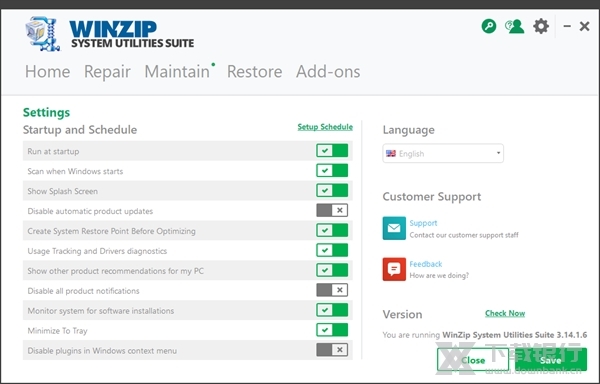Open the user support account icon
The width and height of the screenshot is (600, 384).
(514, 26)
